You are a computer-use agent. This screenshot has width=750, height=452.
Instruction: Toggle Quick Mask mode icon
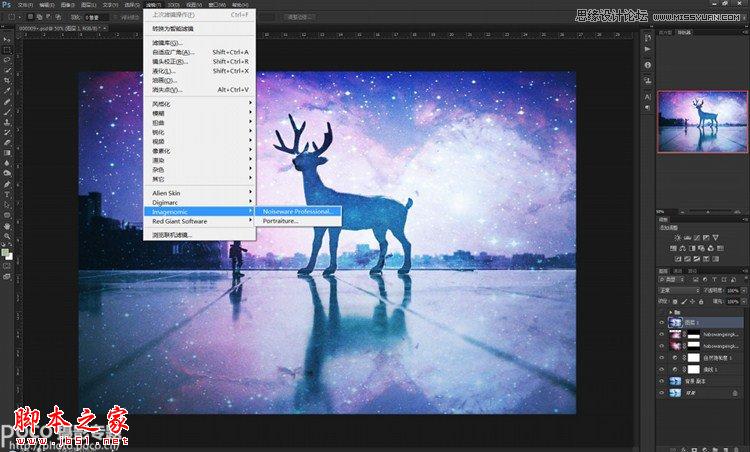click(7, 266)
